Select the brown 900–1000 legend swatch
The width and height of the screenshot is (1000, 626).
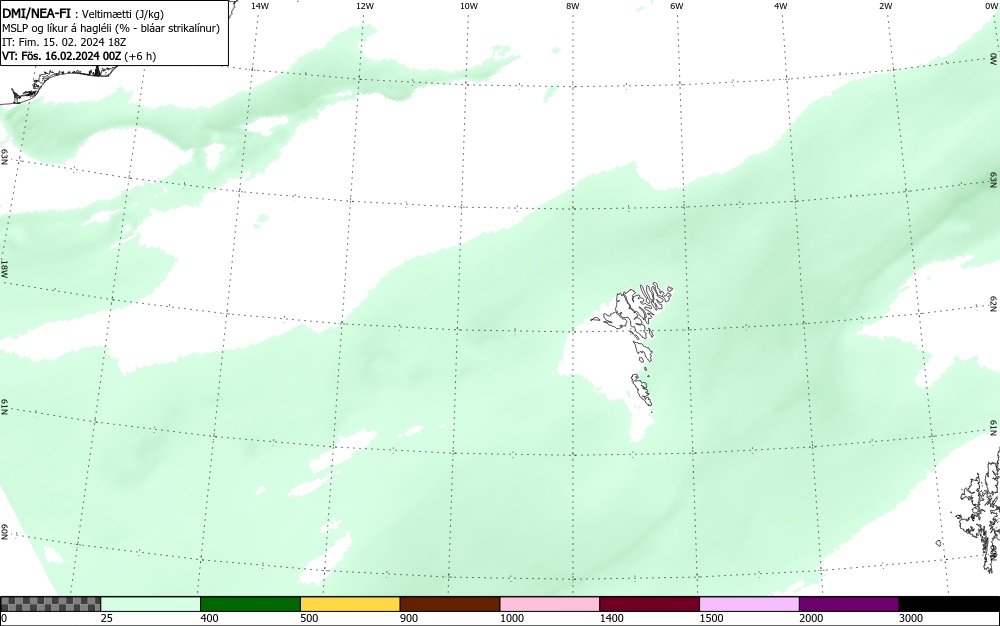tap(450, 604)
